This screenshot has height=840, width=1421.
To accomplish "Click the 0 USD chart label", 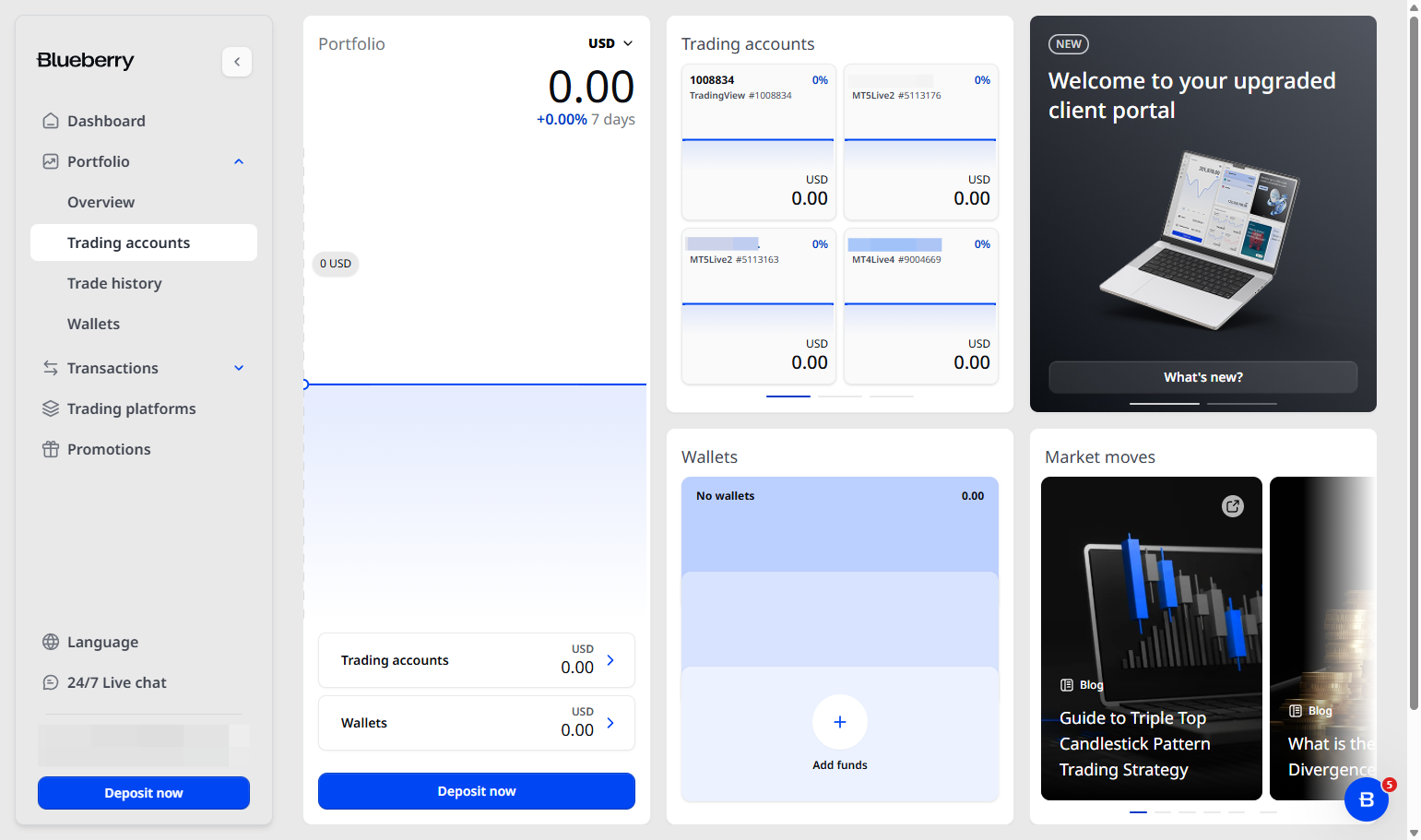I will 336,264.
